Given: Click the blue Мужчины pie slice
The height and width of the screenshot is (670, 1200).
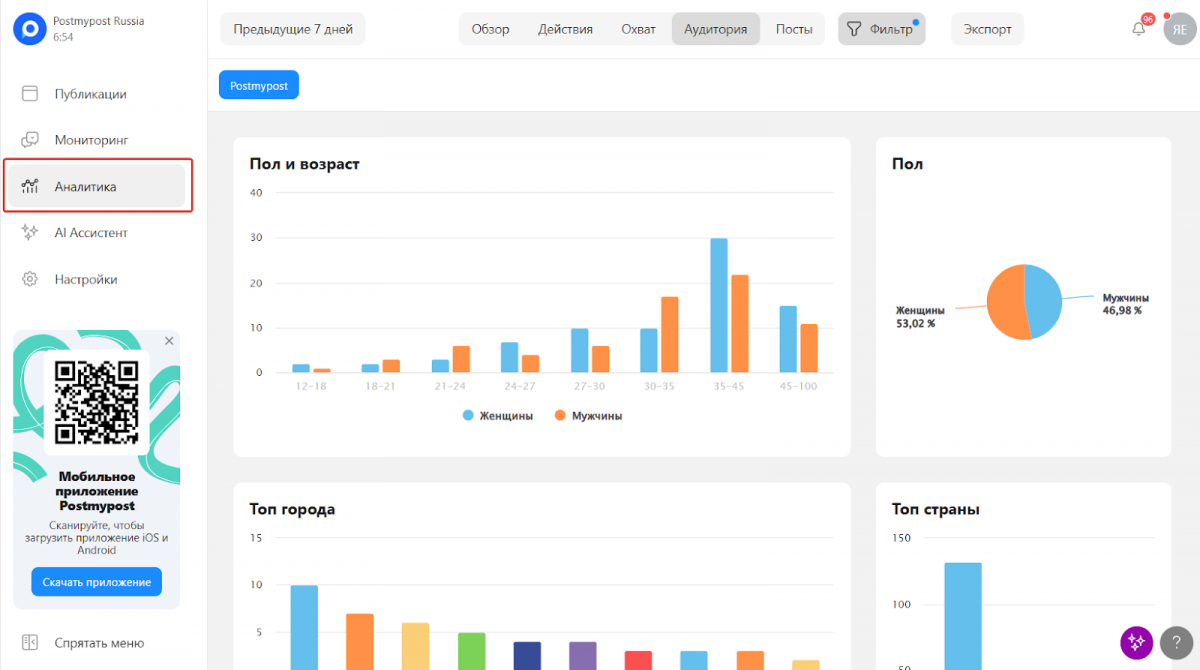Looking at the screenshot, I should coord(1044,300).
